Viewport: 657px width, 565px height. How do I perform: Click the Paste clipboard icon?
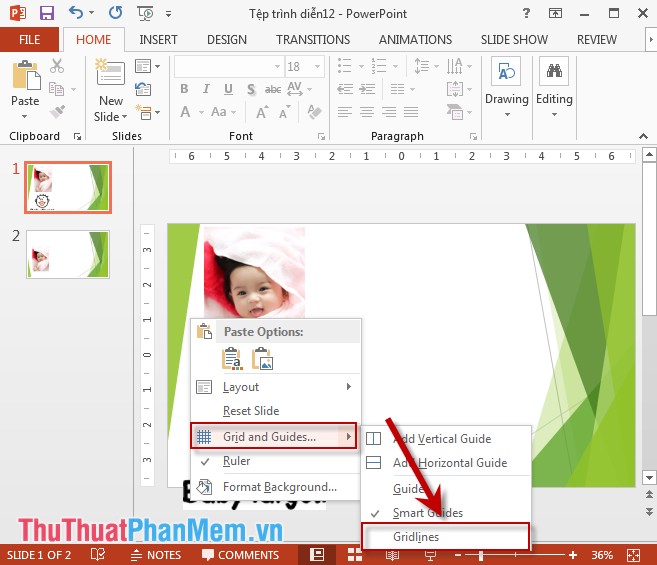pyautogui.click(x=26, y=75)
